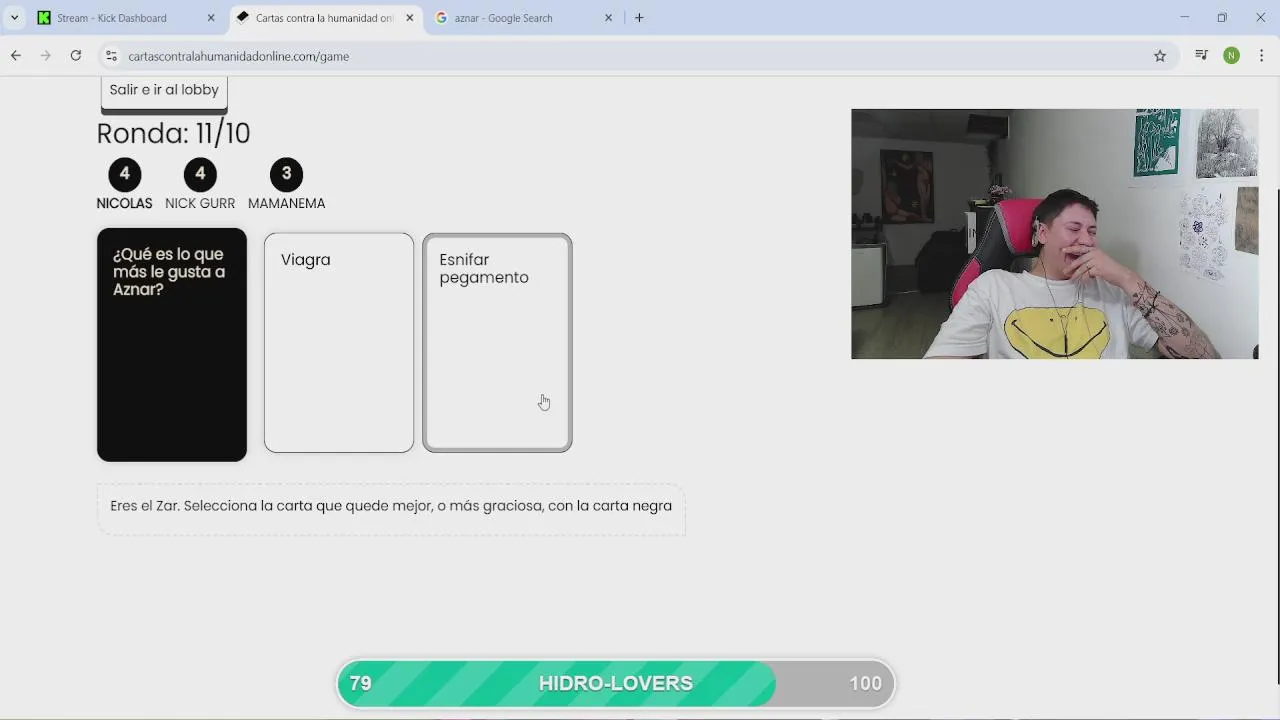Choose the Esnifar pegamento card
The width and height of the screenshot is (1280, 720).
pos(497,343)
